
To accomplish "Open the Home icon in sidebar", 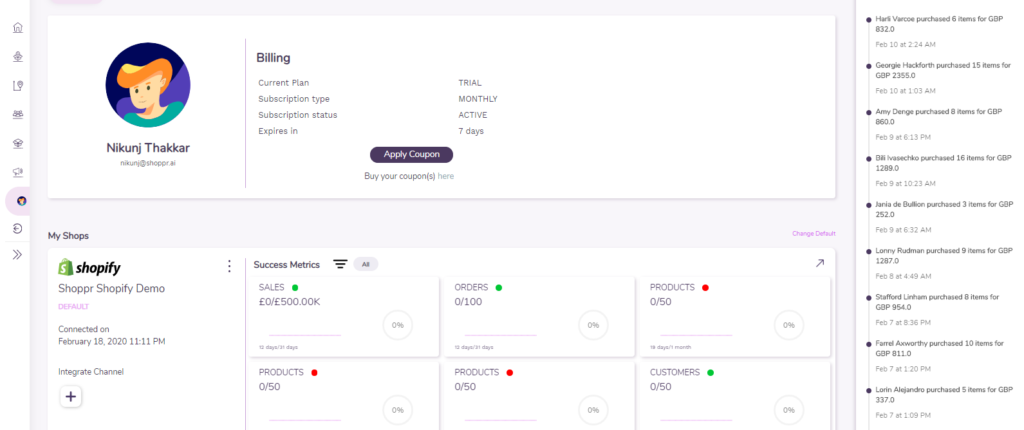I will [18, 27].
